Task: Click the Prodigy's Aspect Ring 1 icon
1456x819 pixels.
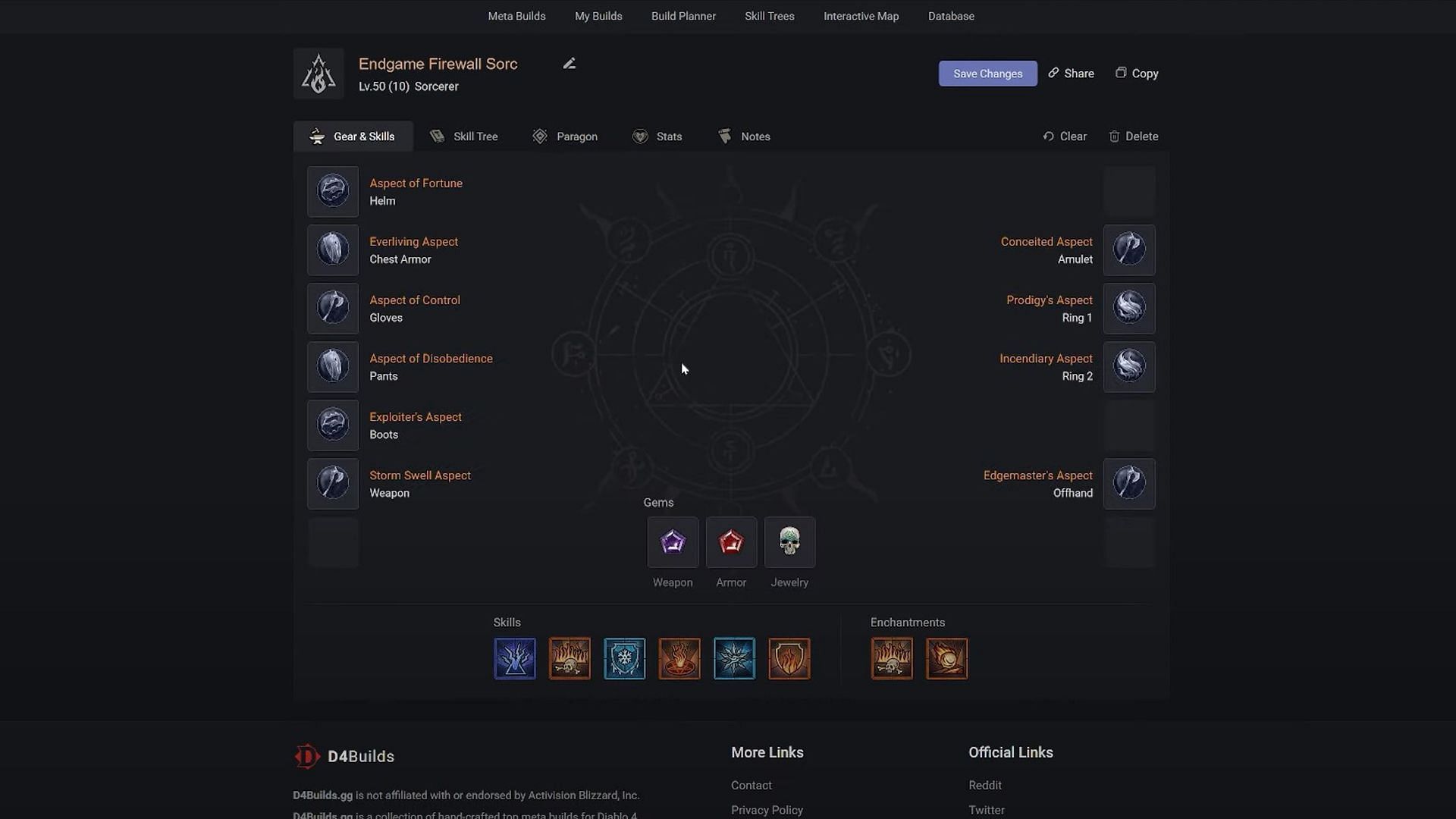Action: (x=1129, y=308)
